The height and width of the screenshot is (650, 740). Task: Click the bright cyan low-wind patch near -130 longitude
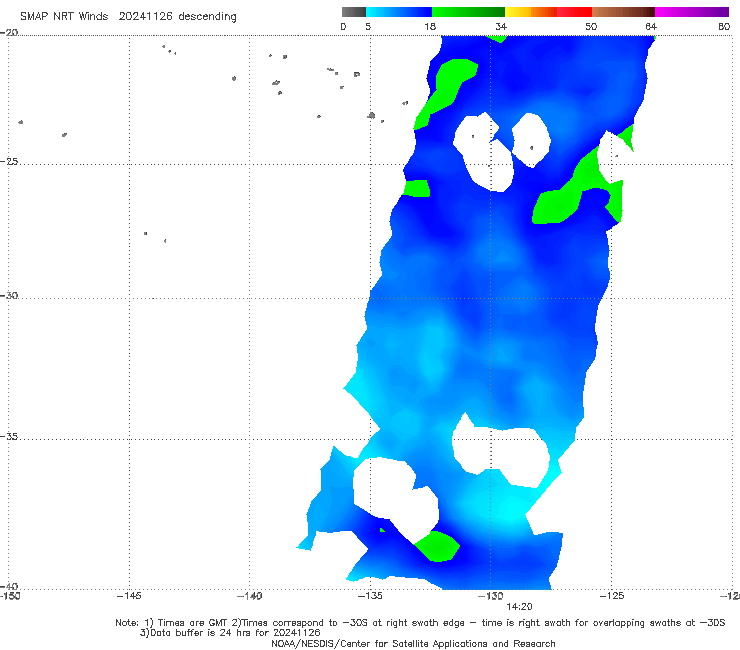coord(507,507)
